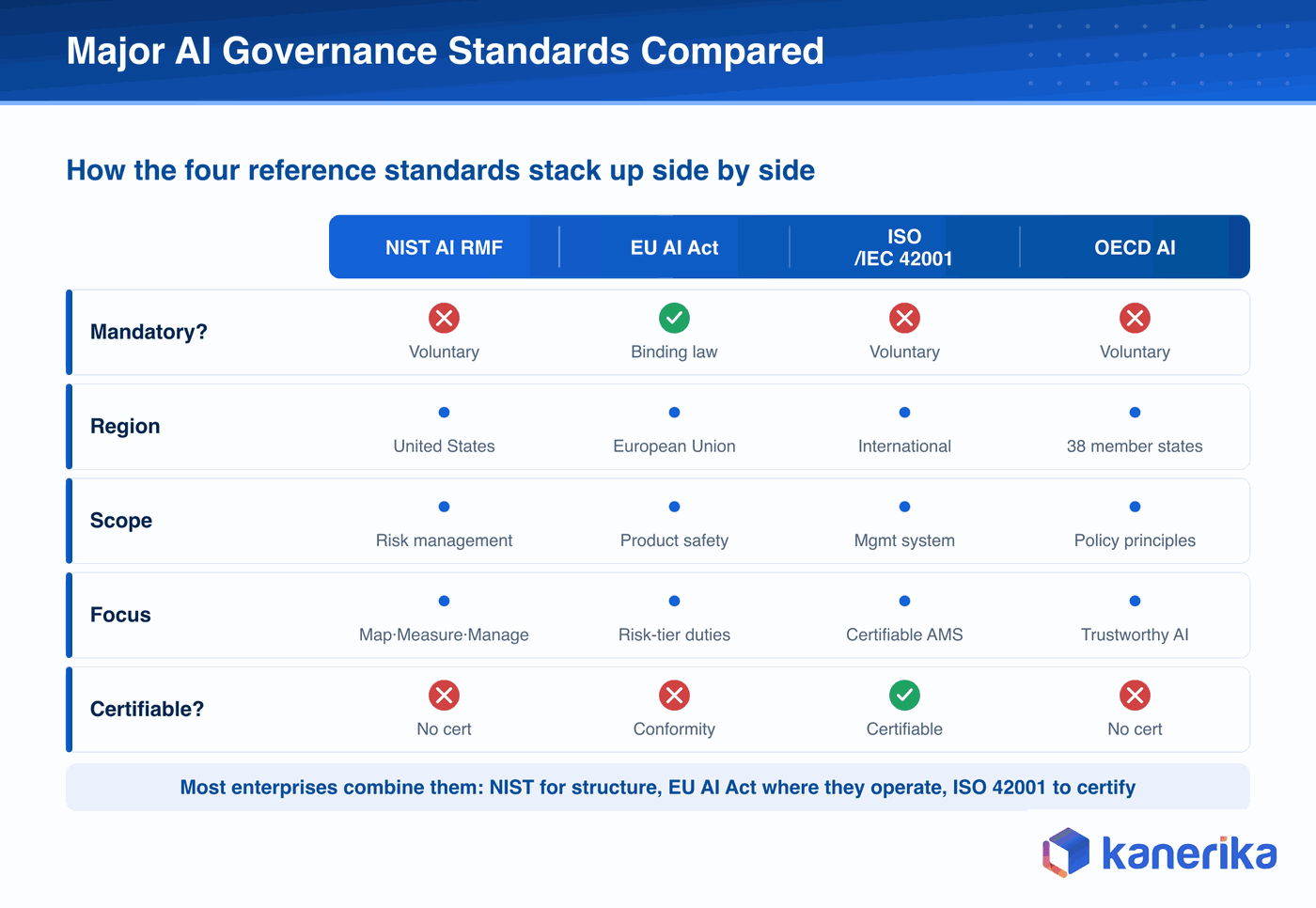Click the red X in ISO/IEC 42001 Mandatory cell
Image resolution: width=1316 pixels, height=908 pixels.
click(904, 318)
